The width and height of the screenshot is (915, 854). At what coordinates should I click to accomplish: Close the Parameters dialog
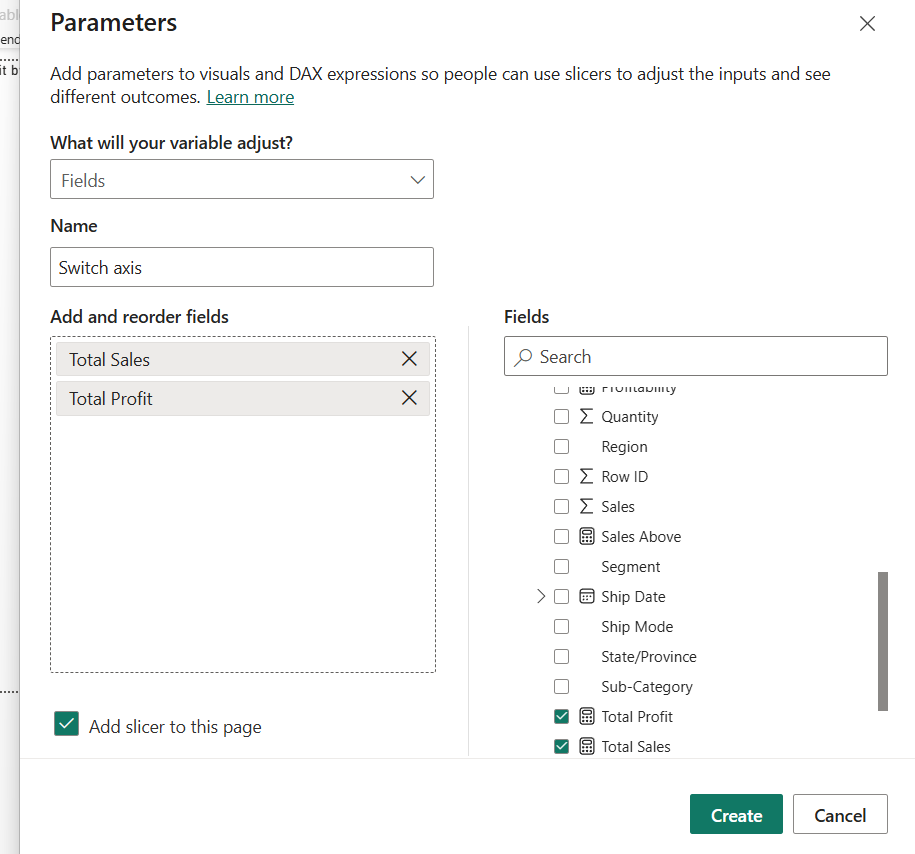[867, 24]
